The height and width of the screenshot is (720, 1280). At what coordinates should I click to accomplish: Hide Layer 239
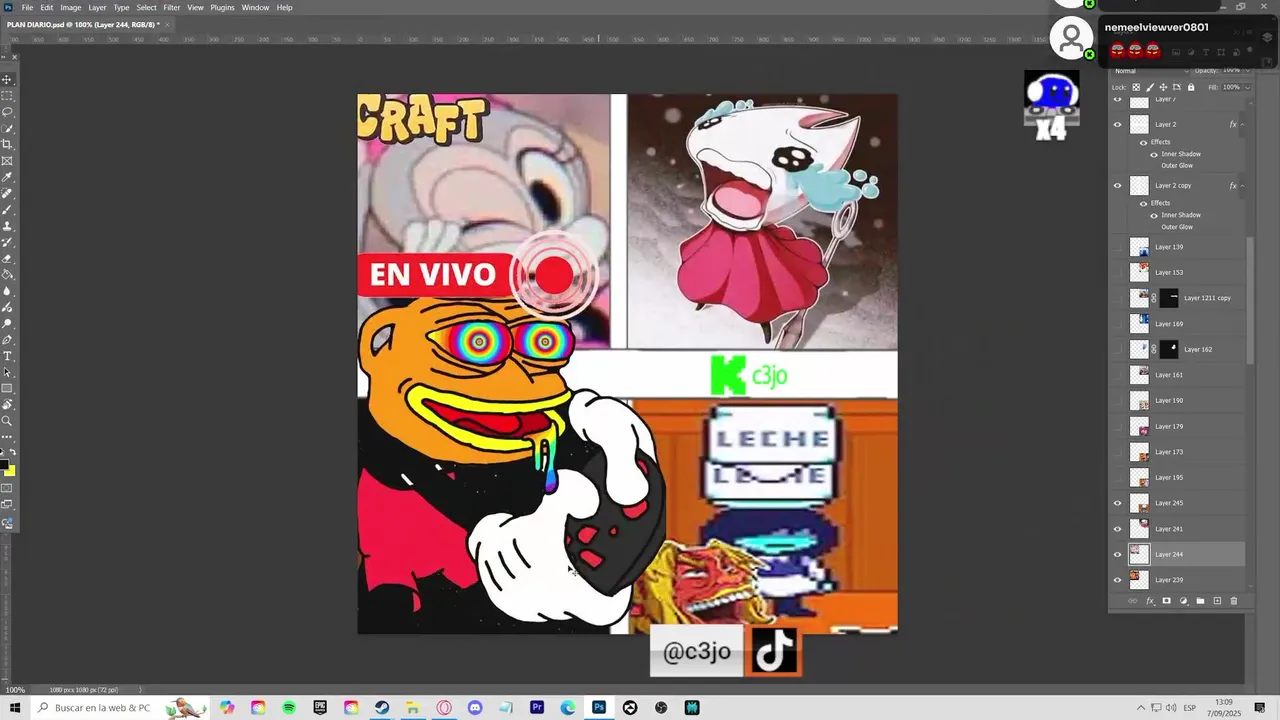(1118, 580)
